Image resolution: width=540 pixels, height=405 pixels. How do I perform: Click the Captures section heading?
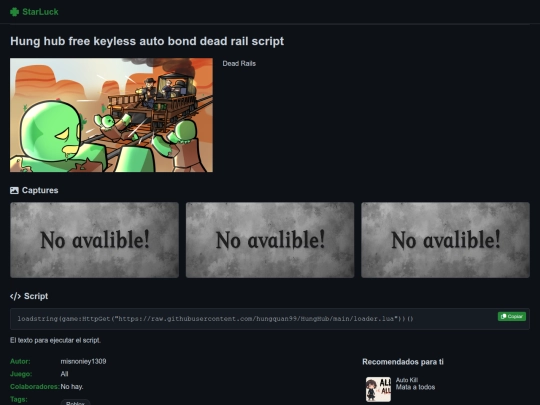[40, 190]
